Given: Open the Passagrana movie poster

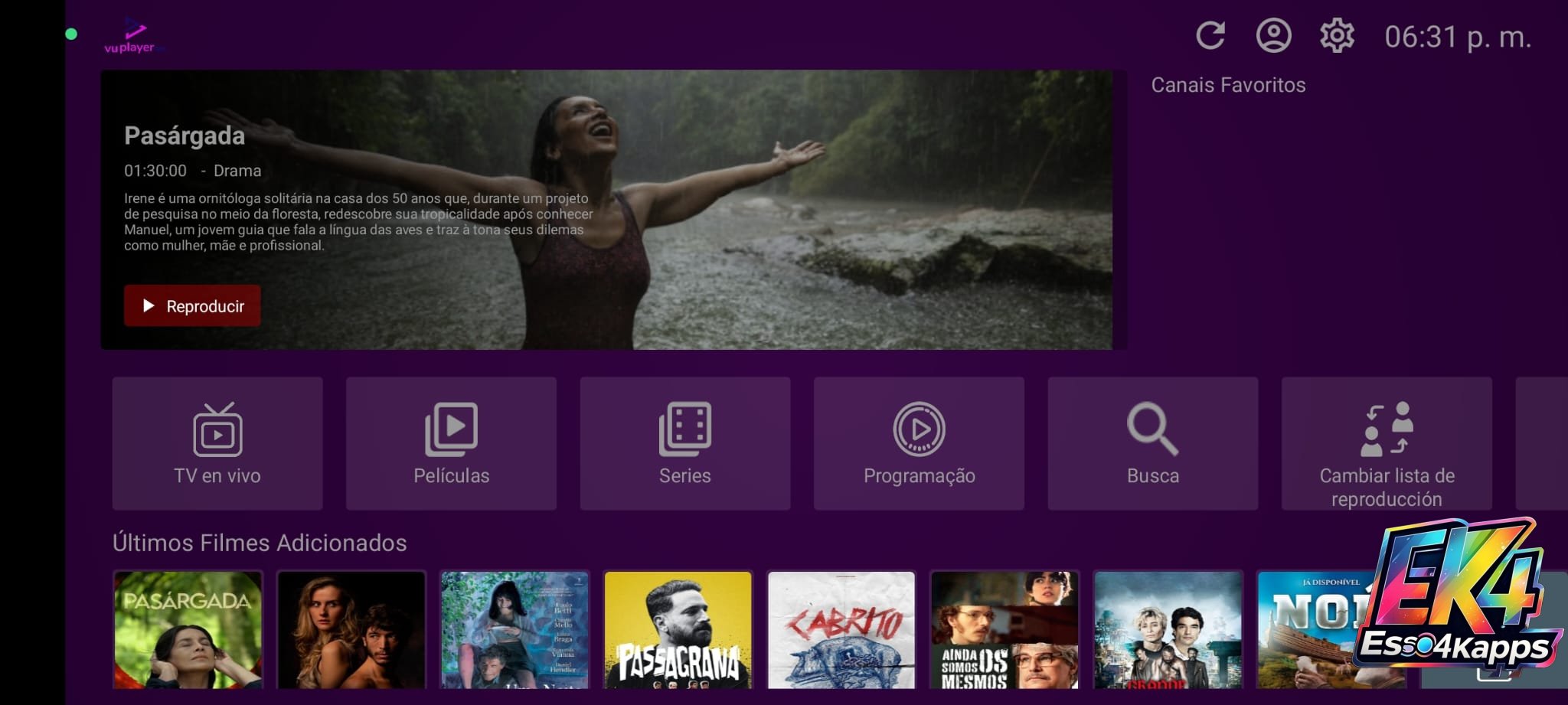Looking at the screenshot, I should coord(678,629).
